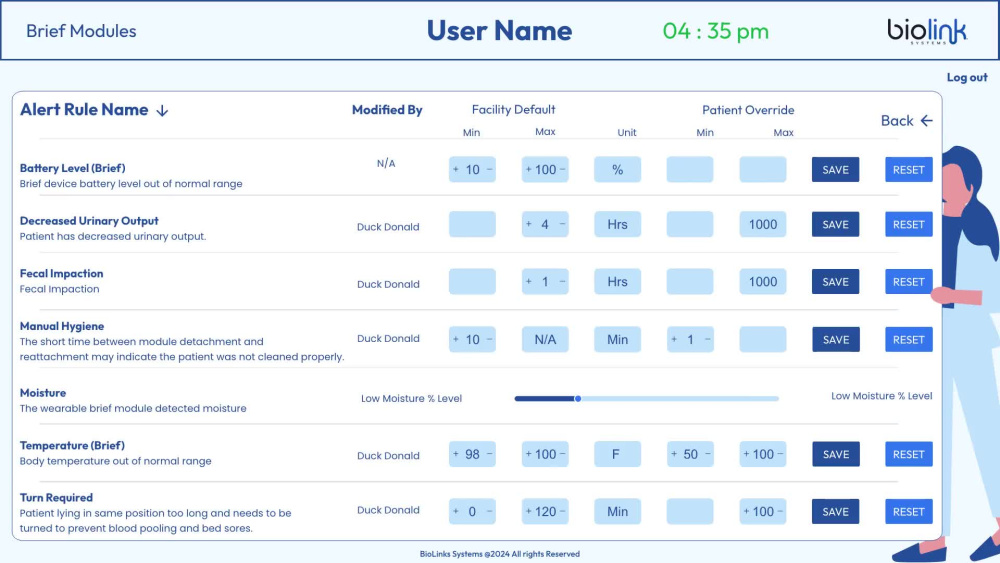Image resolution: width=1000 pixels, height=563 pixels.
Task: Click the Facility Default column header
Action: click(513, 110)
